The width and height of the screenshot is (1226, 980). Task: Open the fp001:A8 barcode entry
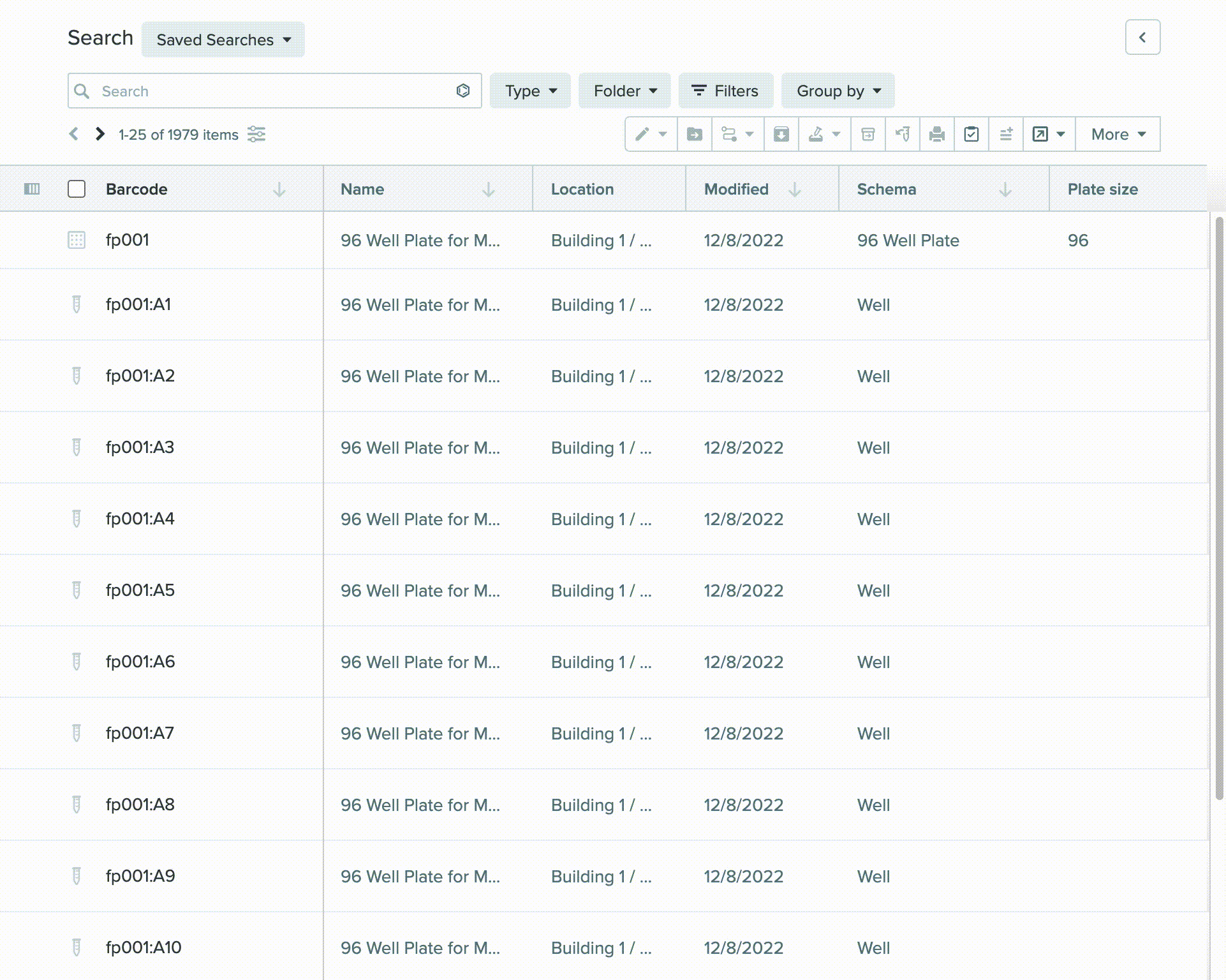pos(140,805)
